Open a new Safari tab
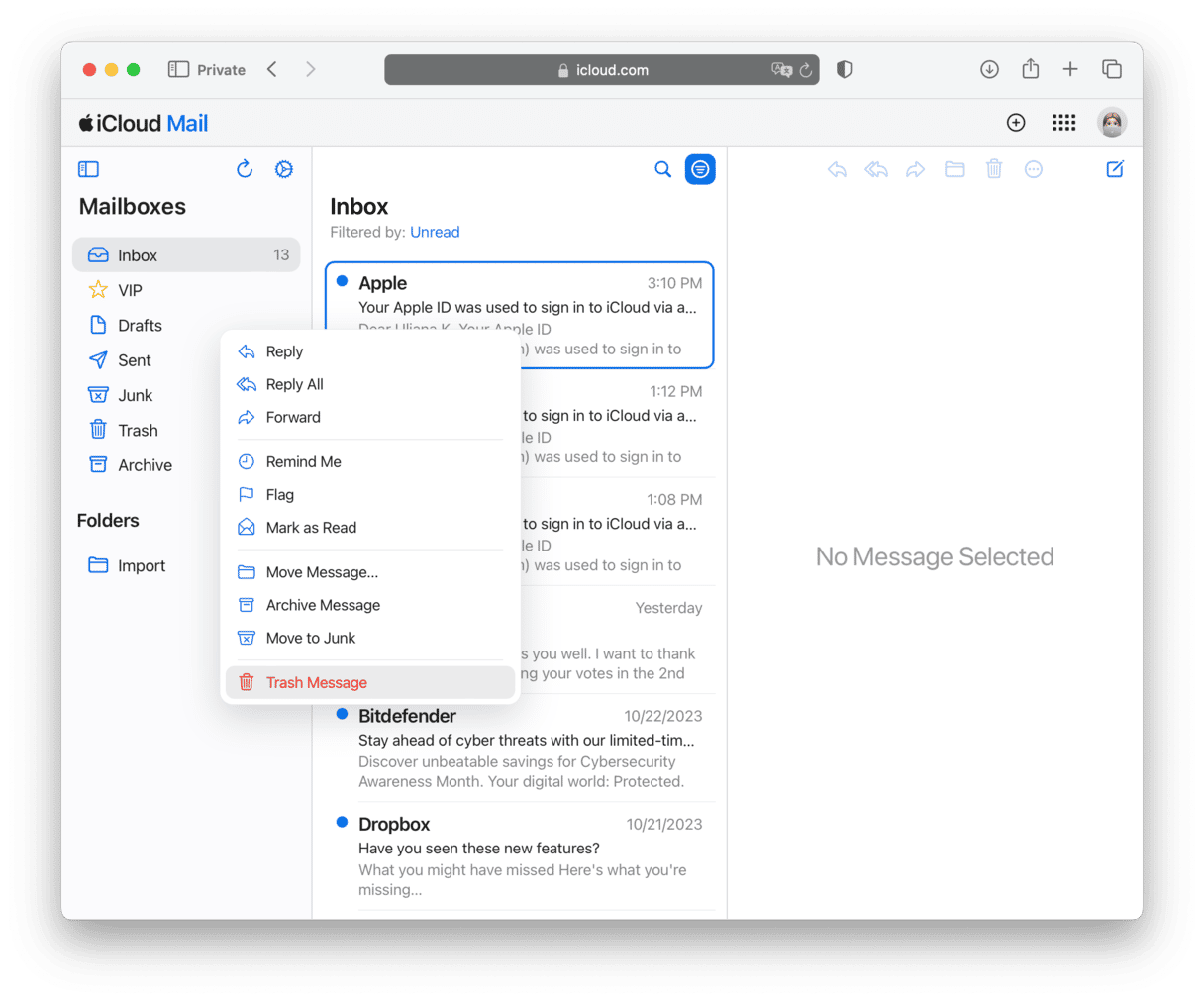The height and width of the screenshot is (1001, 1204). (1070, 69)
